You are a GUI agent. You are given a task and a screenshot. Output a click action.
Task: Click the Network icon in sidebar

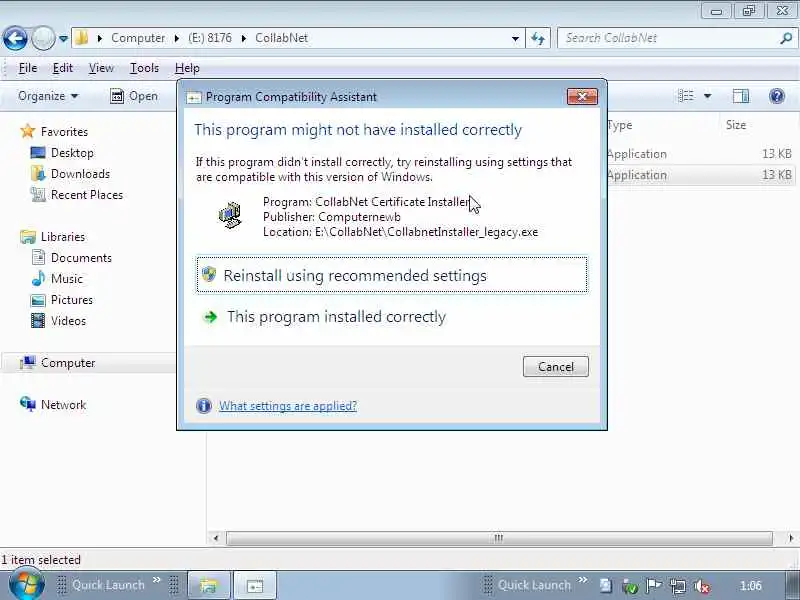point(28,404)
